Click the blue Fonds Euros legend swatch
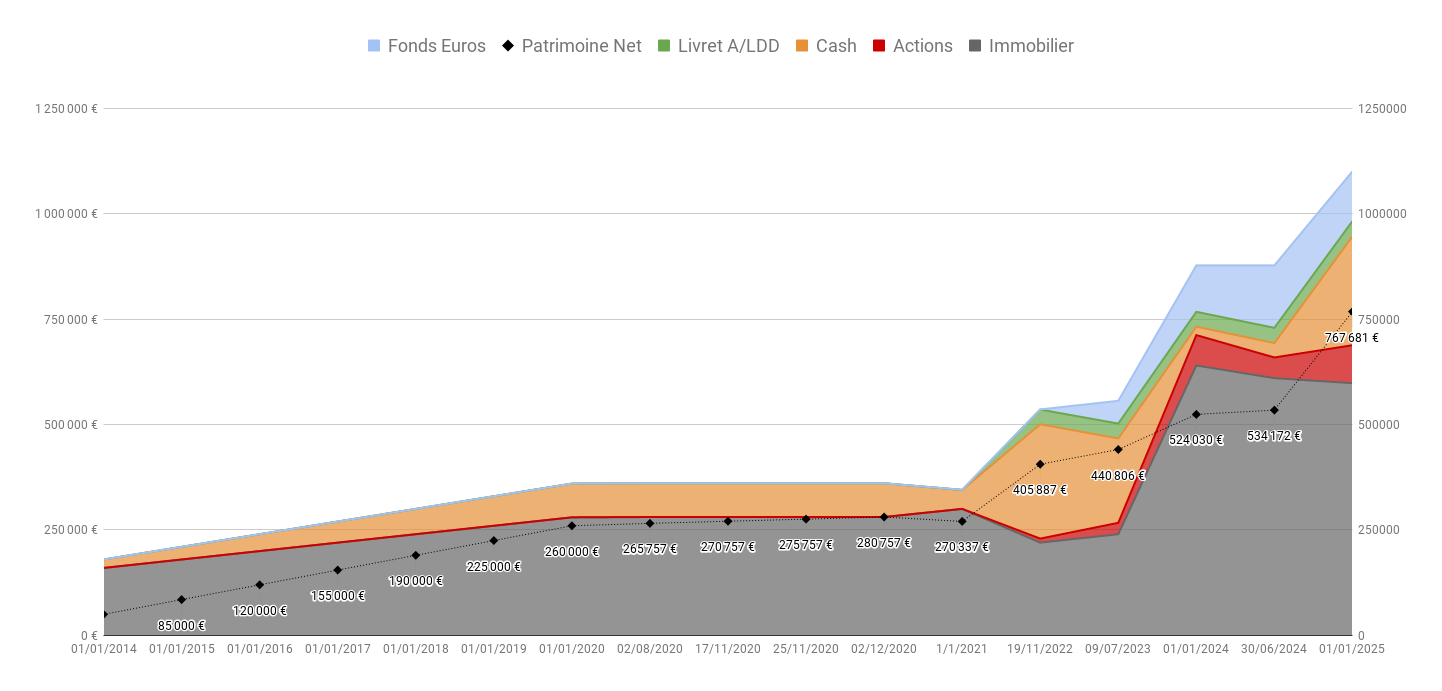Viewport: 1442px width, 691px height. pyautogui.click(x=374, y=46)
